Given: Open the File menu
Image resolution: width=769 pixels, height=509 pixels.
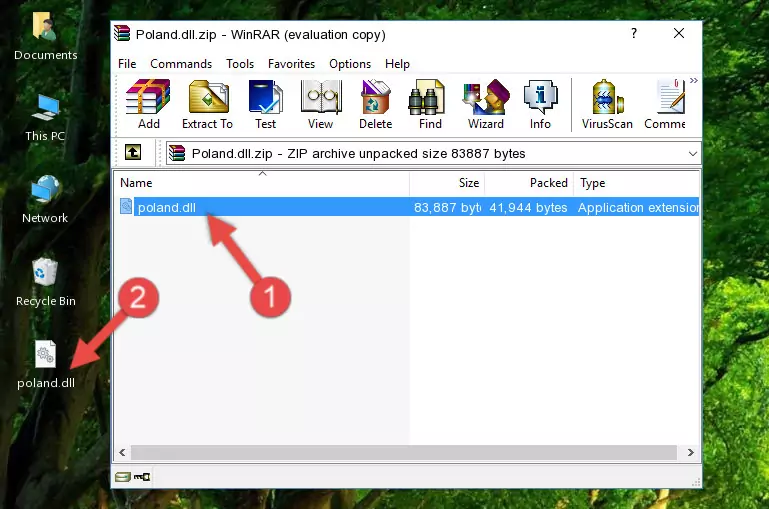Looking at the screenshot, I should point(127,64).
